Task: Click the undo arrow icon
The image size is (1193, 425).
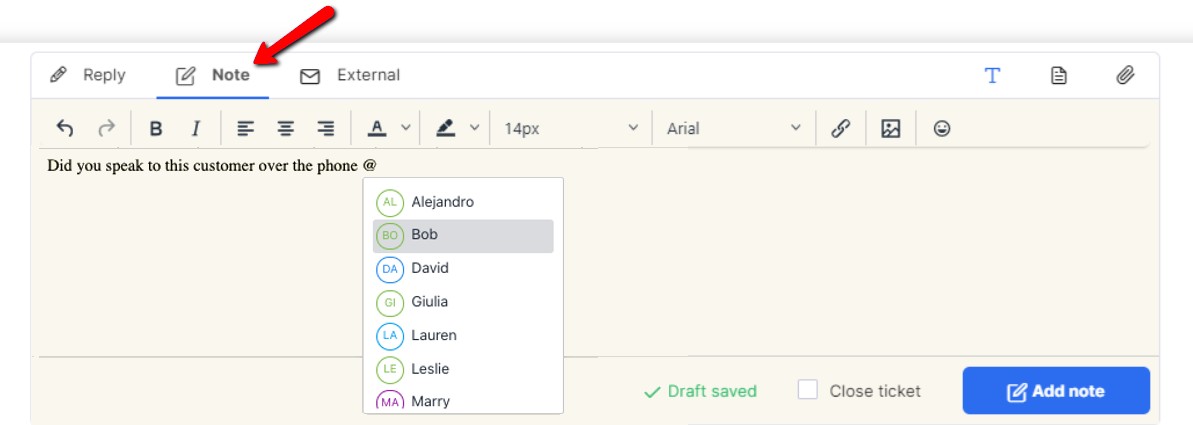Action: coord(65,128)
